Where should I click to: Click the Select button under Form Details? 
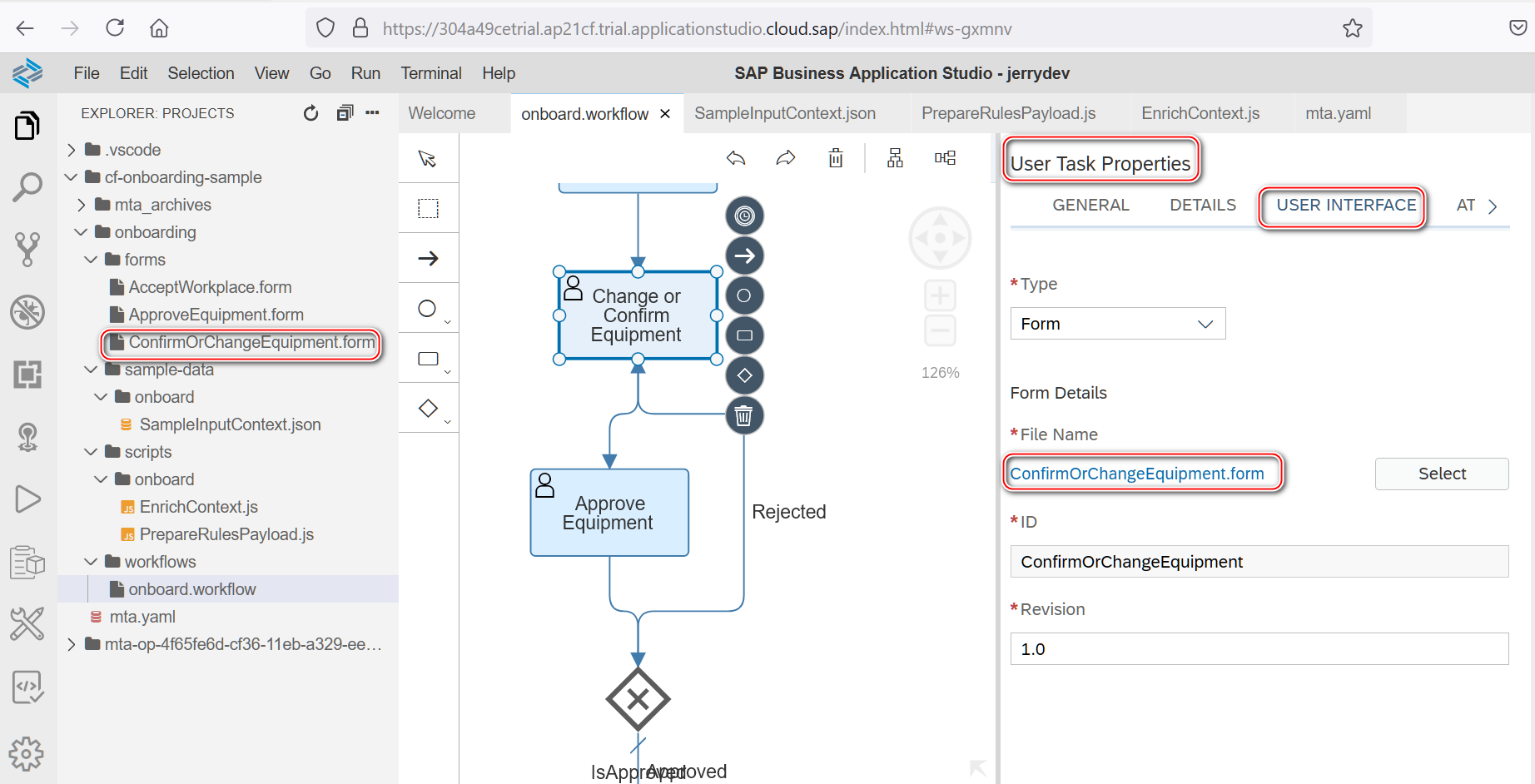1441,474
